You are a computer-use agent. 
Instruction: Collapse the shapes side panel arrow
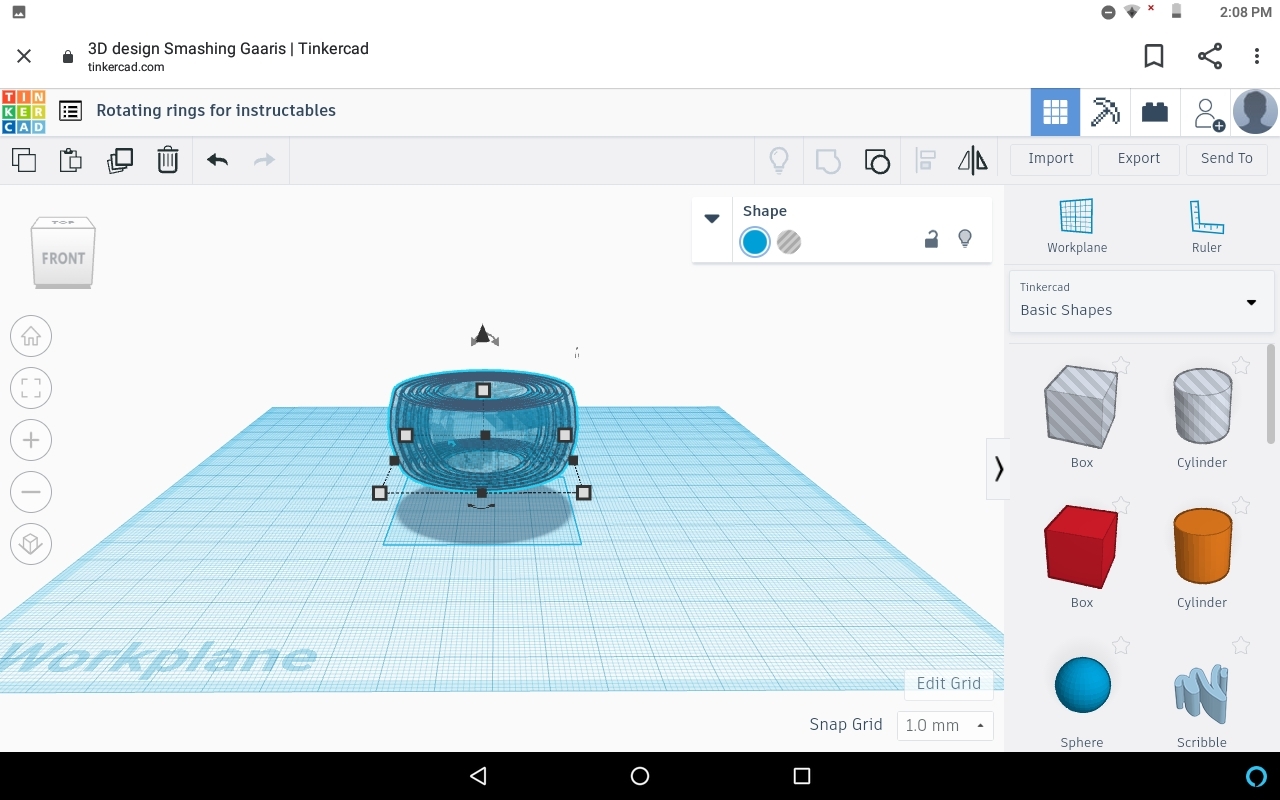(998, 468)
